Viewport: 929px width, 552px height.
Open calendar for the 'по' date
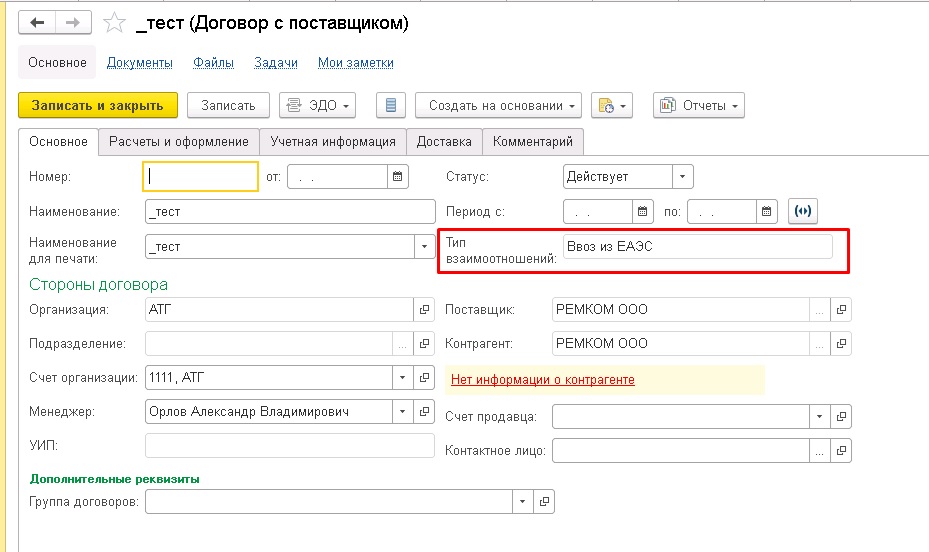point(766,211)
